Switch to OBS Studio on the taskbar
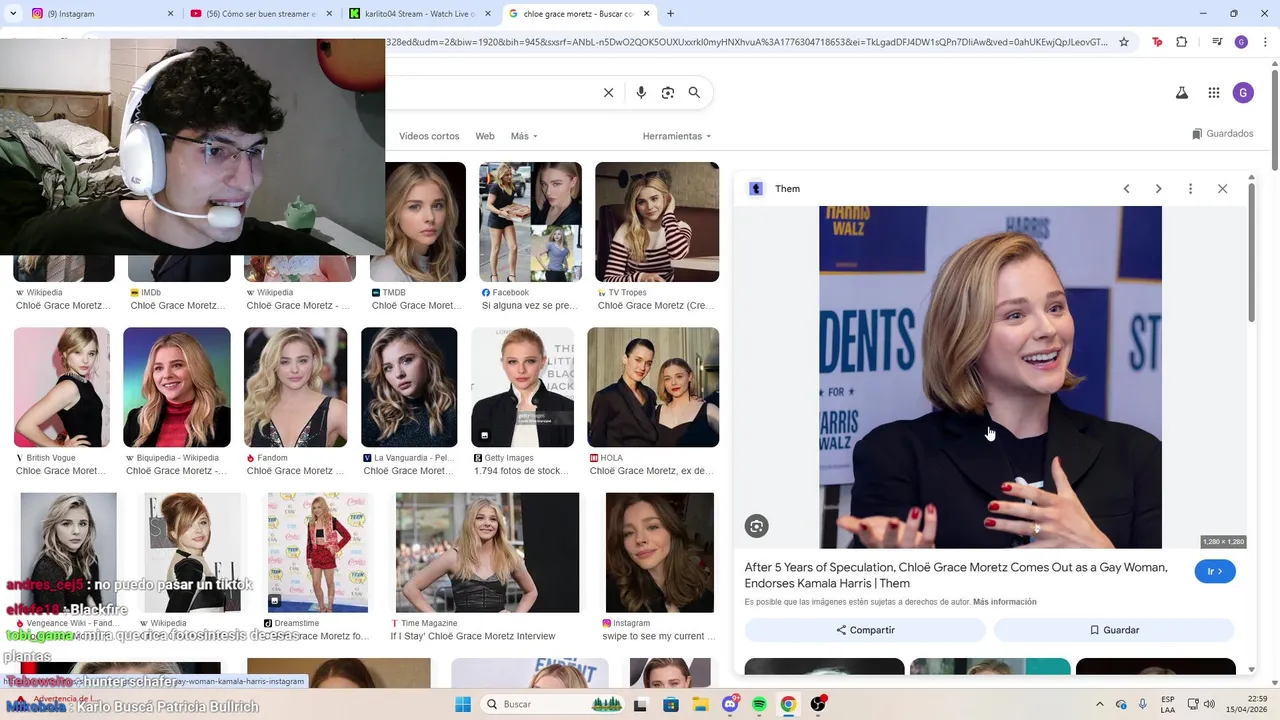 pos(818,704)
